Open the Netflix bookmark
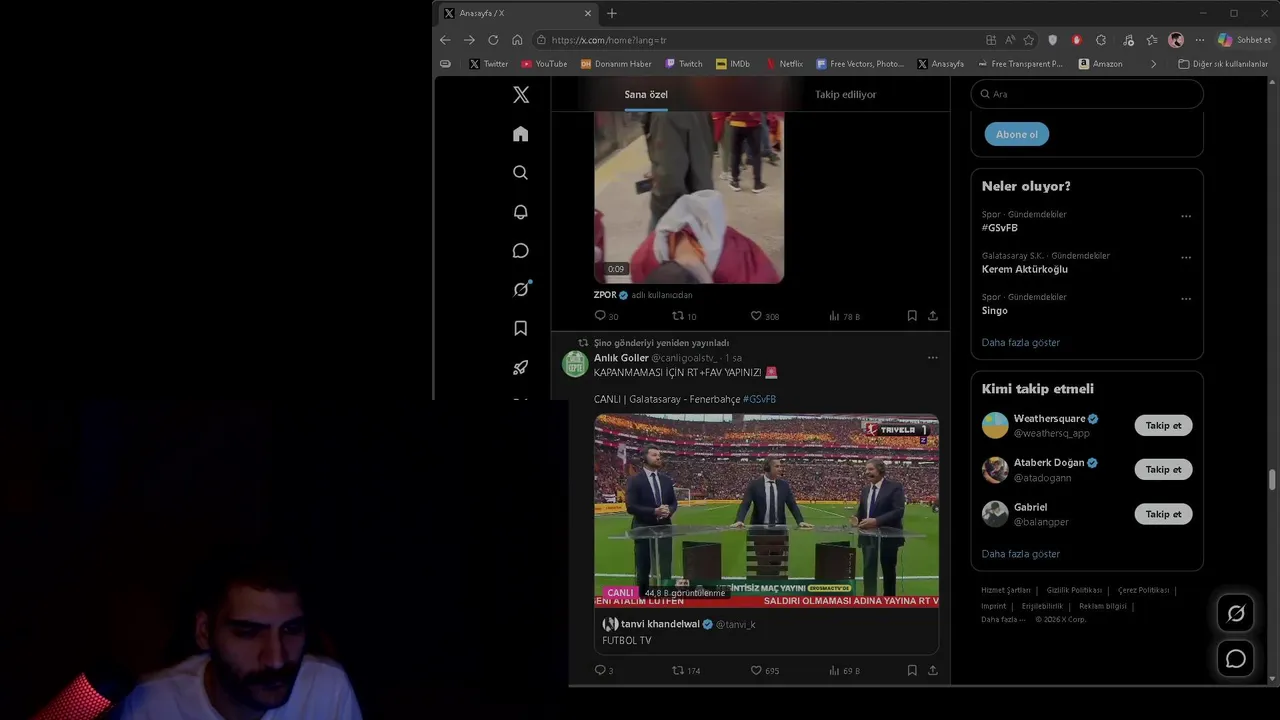1280x720 pixels. pyautogui.click(x=784, y=64)
